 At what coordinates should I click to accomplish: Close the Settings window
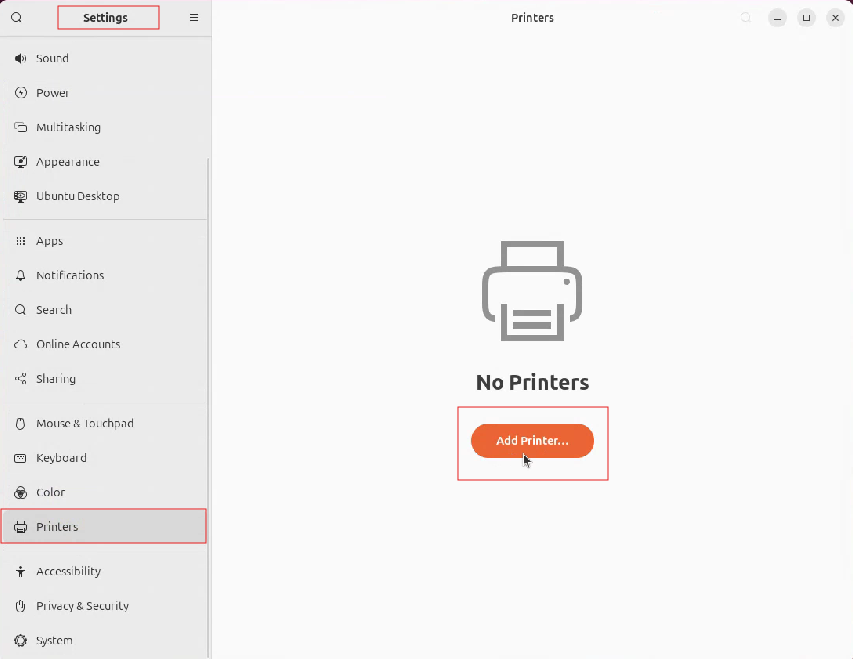[835, 18]
